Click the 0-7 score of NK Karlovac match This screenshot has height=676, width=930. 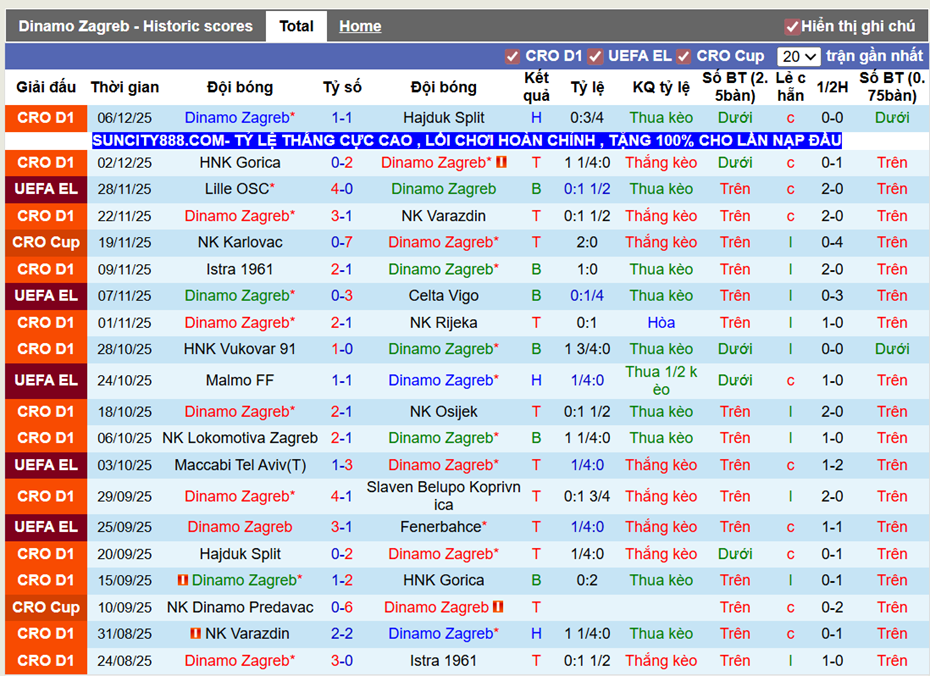click(x=342, y=243)
